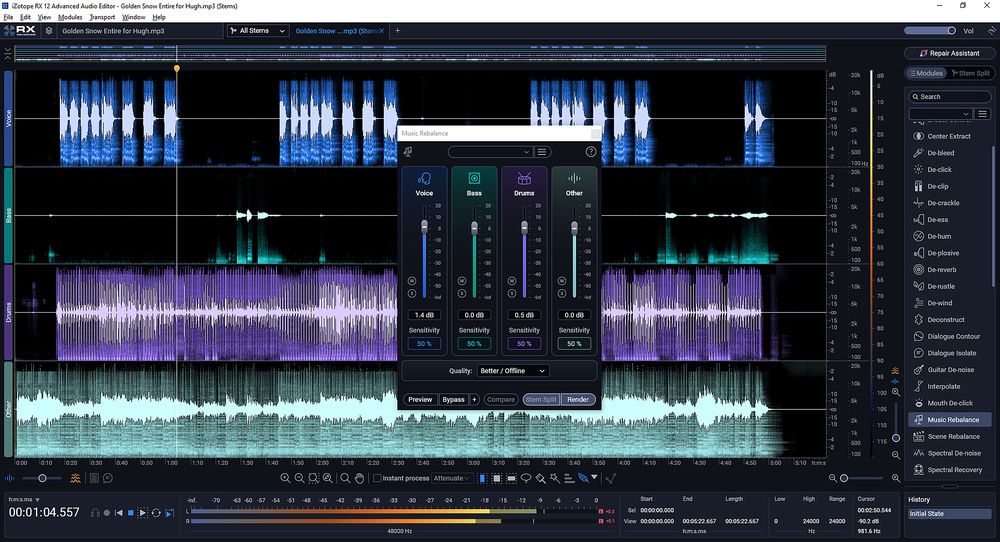Open the De-hum module
This screenshot has height=542, width=1000.
949,236
